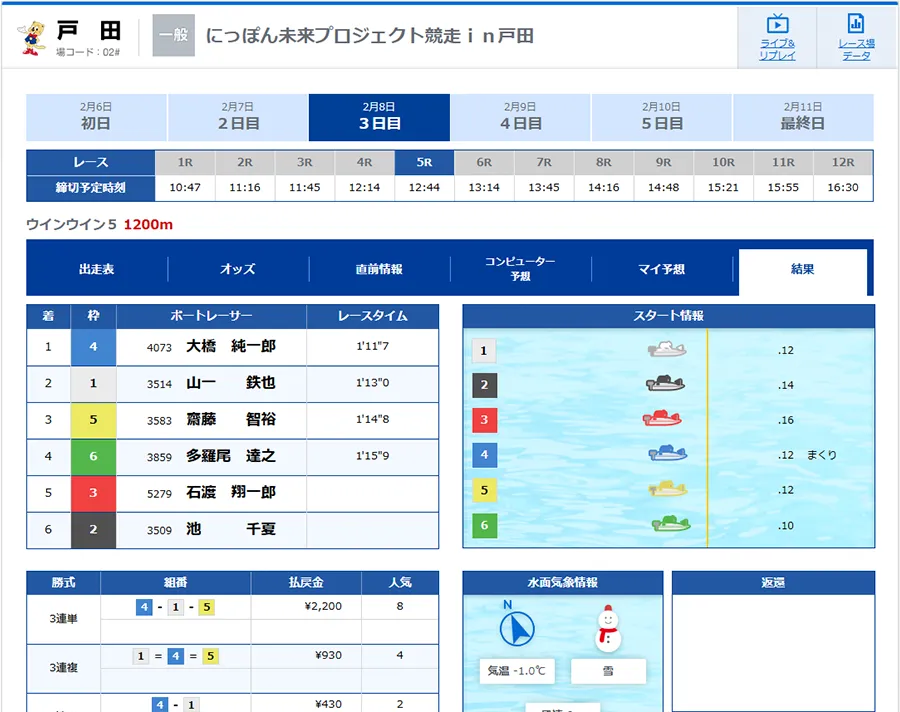Jump to race 12R
Image resolution: width=900 pixels, height=712 pixels.
coord(843,162)
